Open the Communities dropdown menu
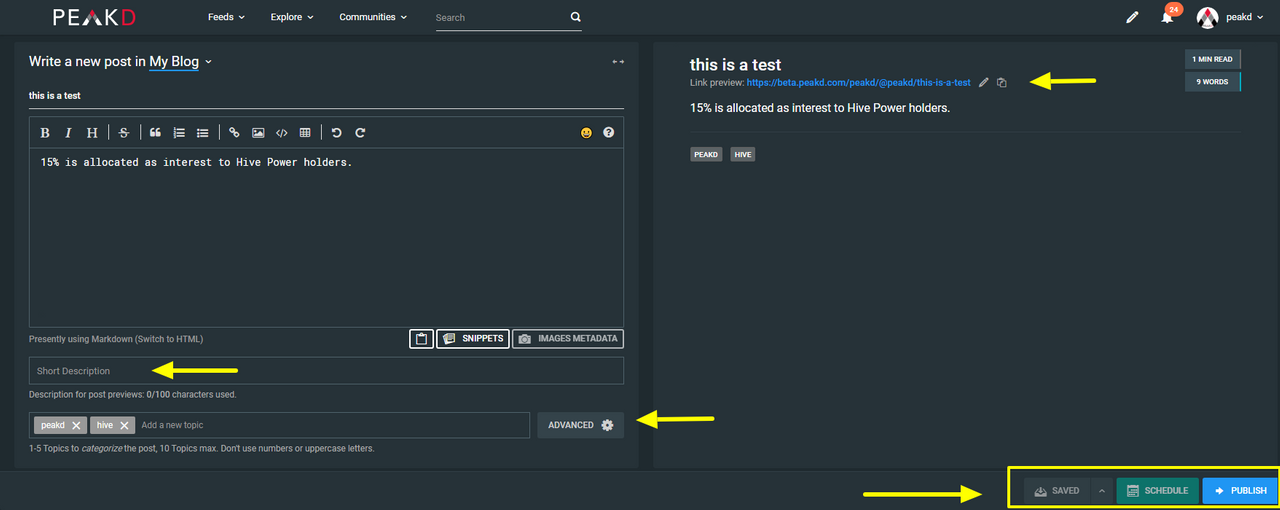The image size is (1280, 510). 373,17
